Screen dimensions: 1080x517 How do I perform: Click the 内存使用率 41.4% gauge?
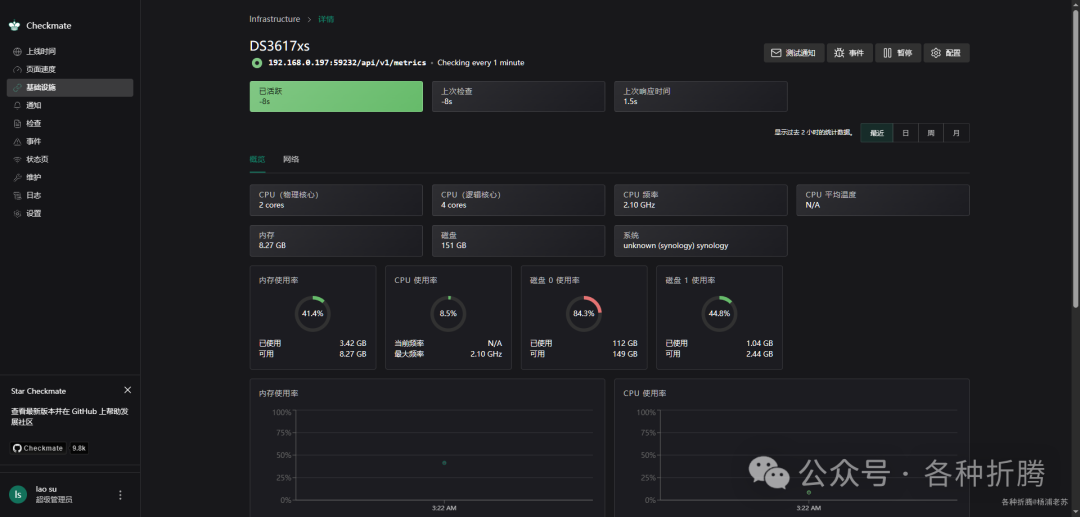(313, 313)
